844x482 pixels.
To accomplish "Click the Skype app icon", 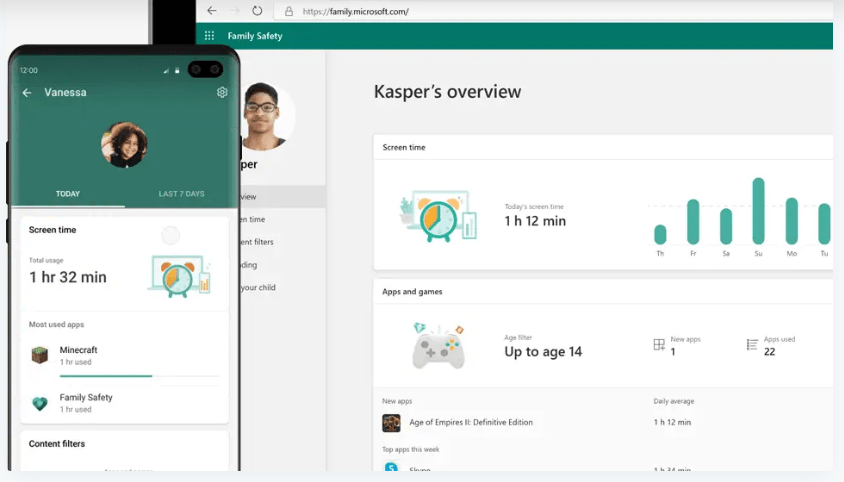I will [391, 467].
